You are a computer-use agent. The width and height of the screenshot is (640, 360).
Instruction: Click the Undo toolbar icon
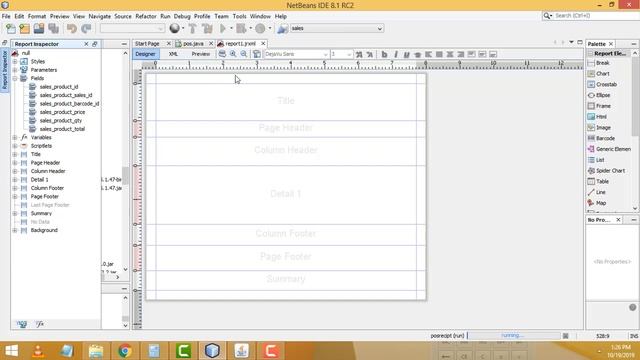coord(72,29)
